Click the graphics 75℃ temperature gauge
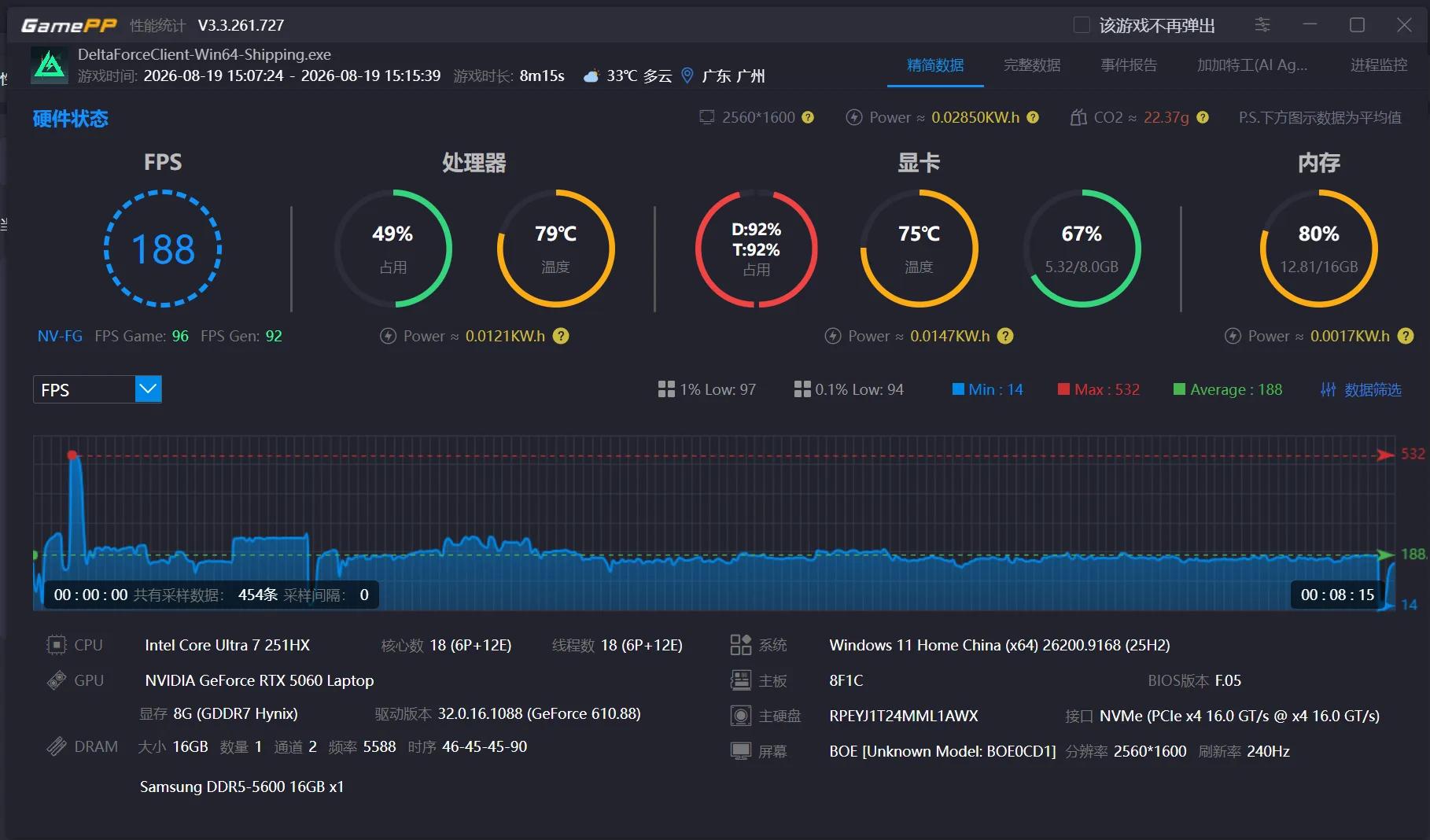The width and height of the screenshot is (1430, 840). tap(919, 249)
